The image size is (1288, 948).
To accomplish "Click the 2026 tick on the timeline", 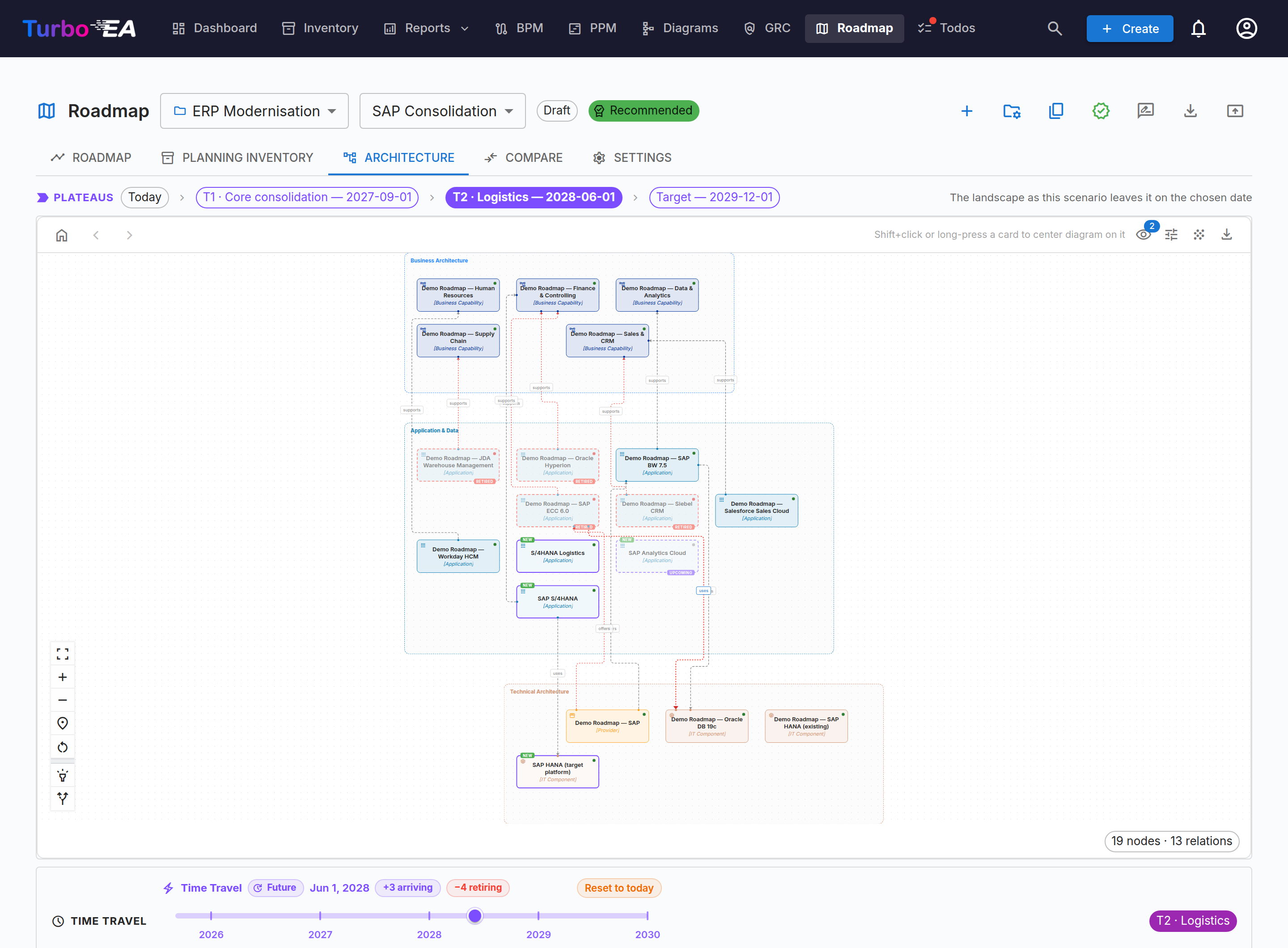I will [211, 916].
